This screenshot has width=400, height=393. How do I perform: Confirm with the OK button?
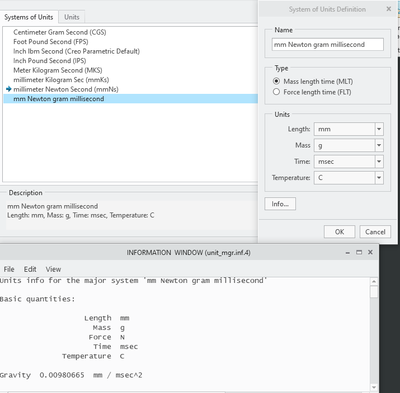pyautogui.click(x=339, y=232)
